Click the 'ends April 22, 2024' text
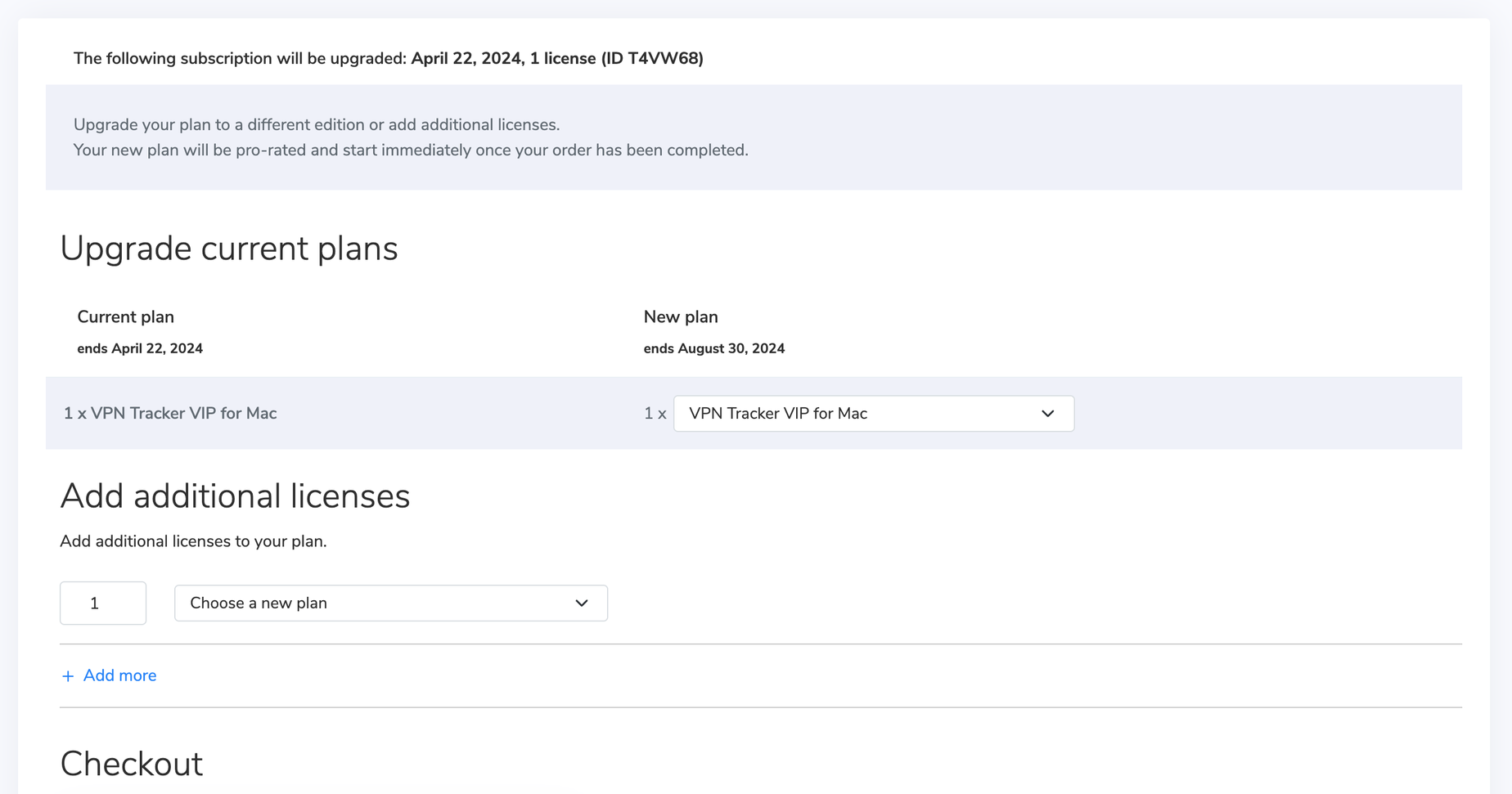Viewport: 1512px width, 794px height. [140, 348]
